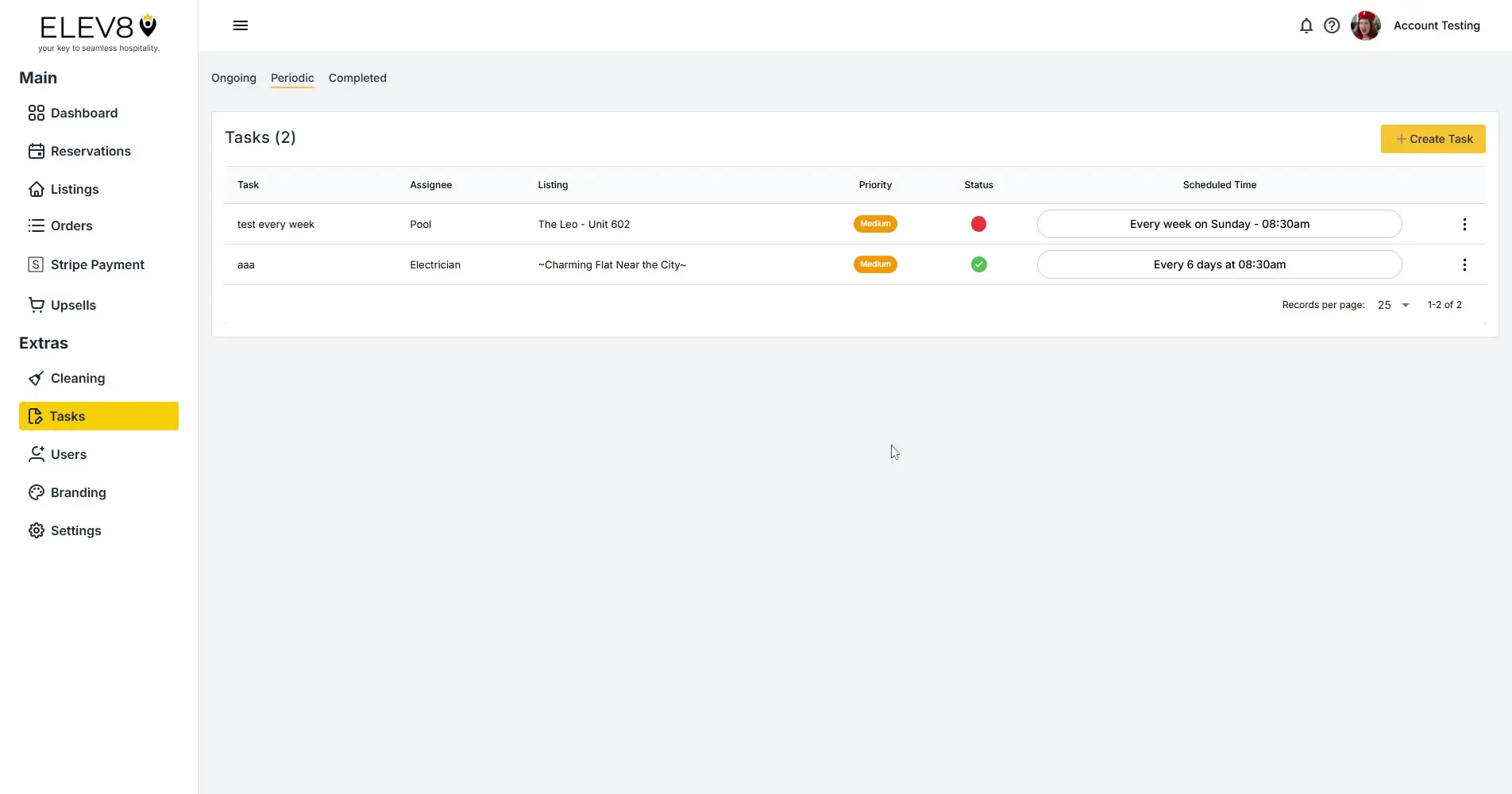The height and width of the screenshot is (794, 1512).
Task: Navigate to Upsells
Action: [x=73, y=305]
